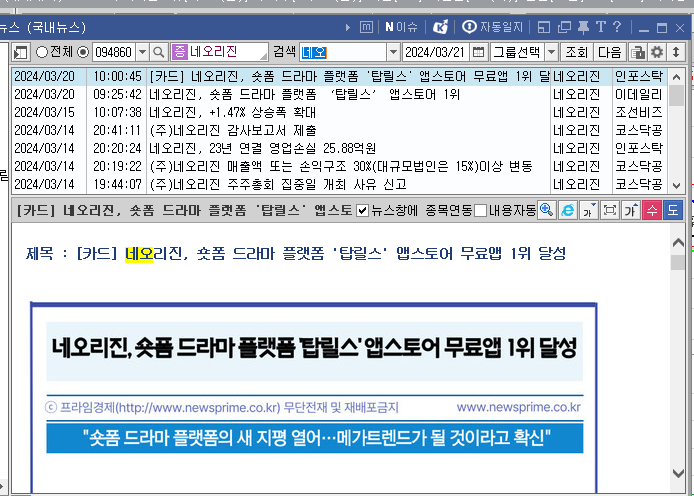Click the overlapping windows duplicate icon
694x496 pixels.
pos(564,27)
